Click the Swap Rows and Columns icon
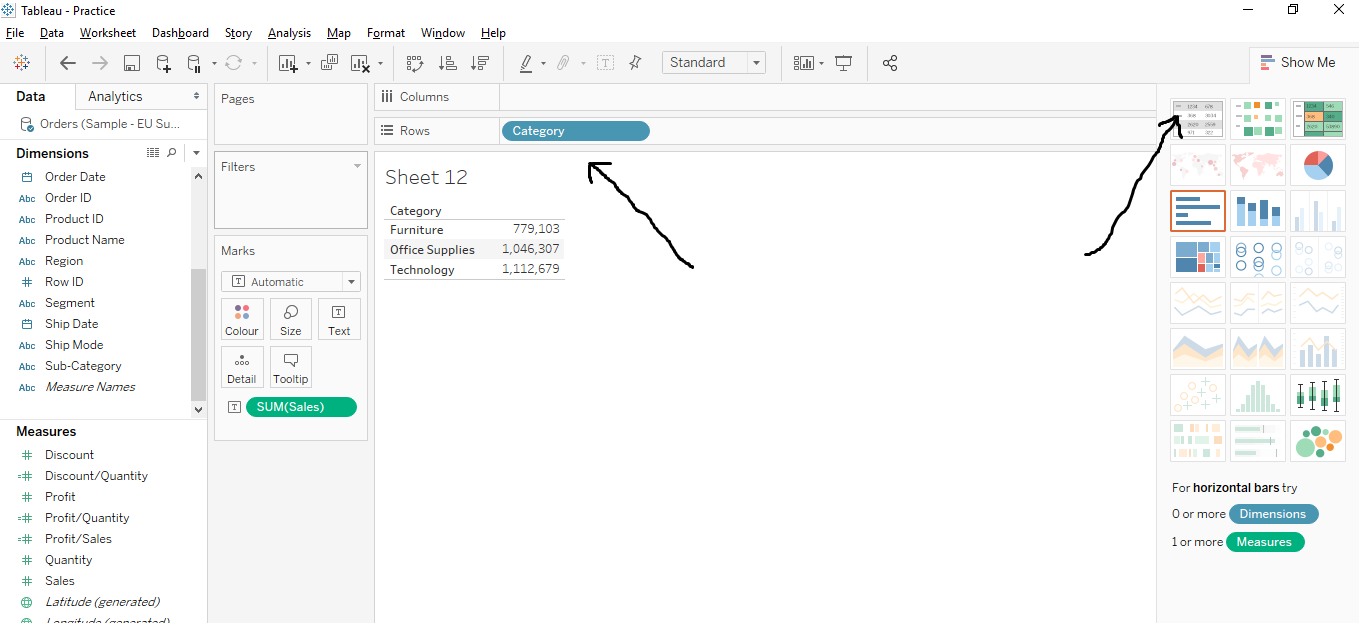Image resolution: width=1359 pixels, height=623 pixels. click(414, 63)
